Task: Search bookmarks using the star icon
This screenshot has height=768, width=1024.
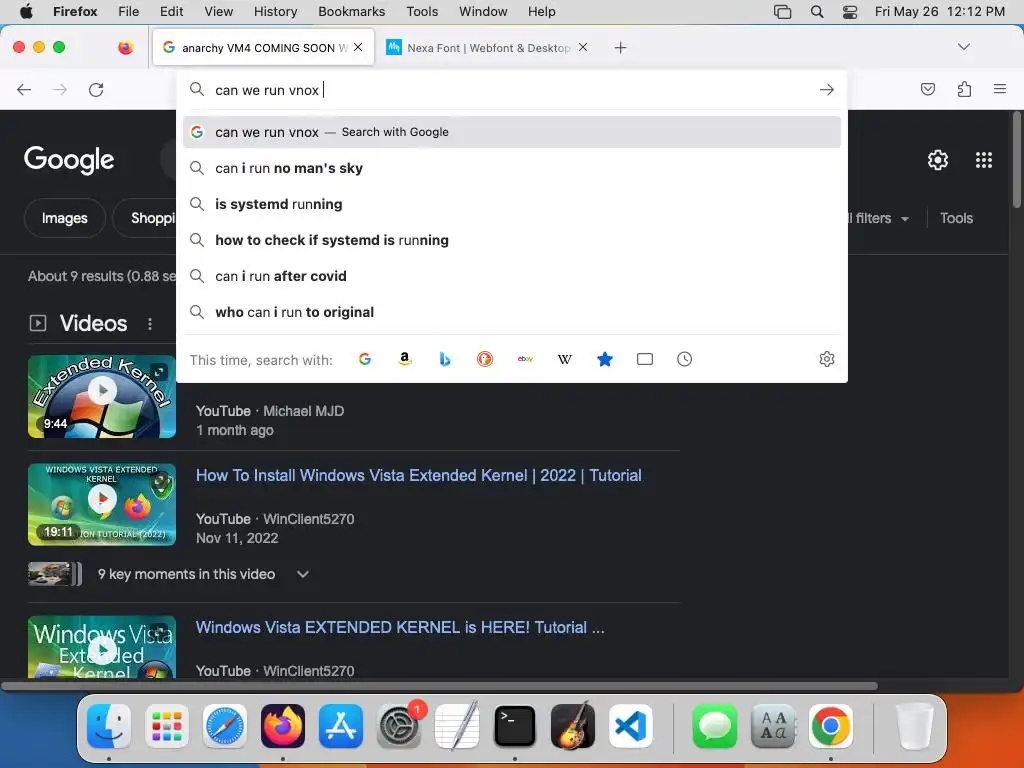Action: click(x=605, y=359)
